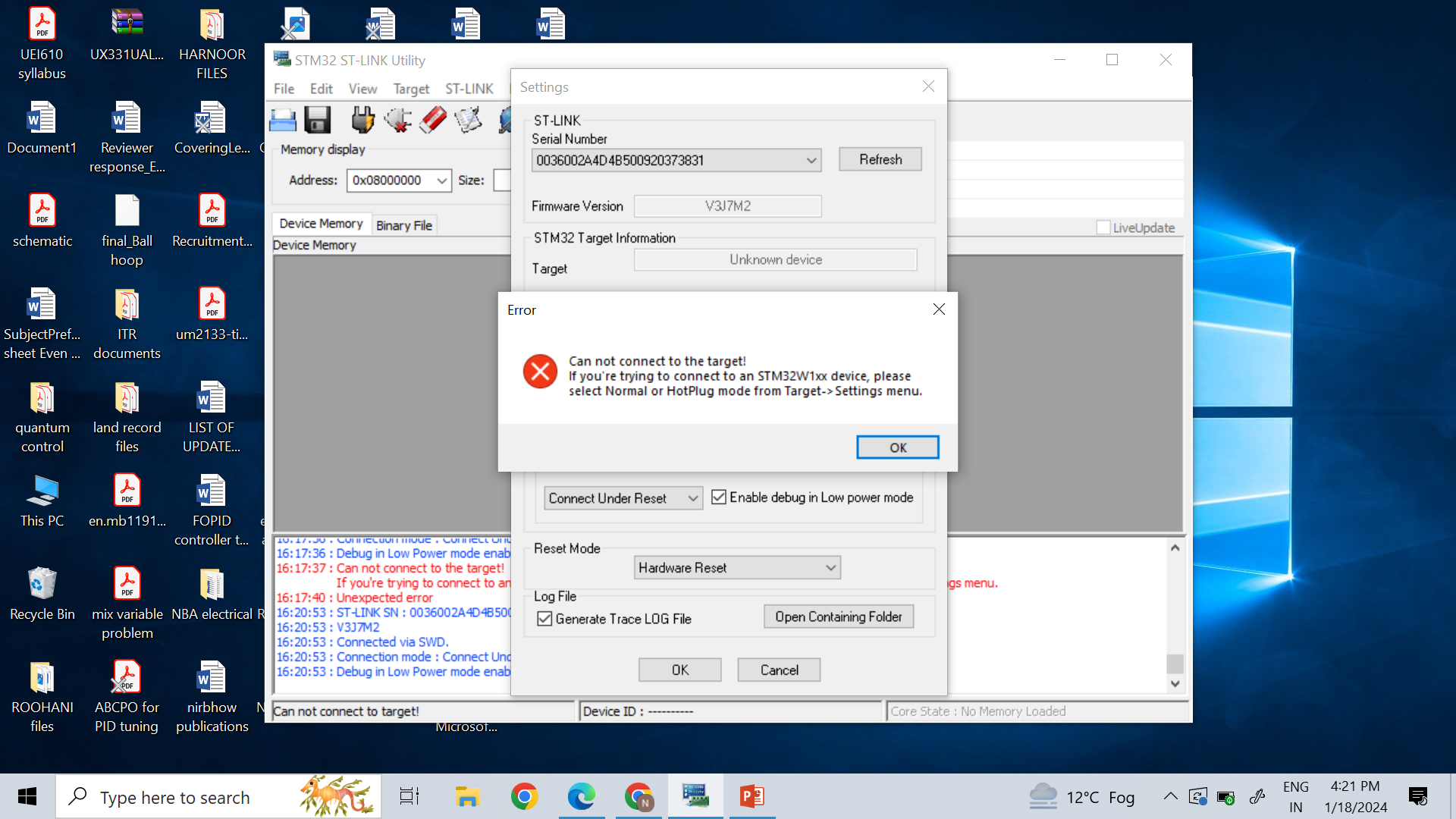
Task: Open Microsoft Edge from the taskbar
Action: [581, 796]
